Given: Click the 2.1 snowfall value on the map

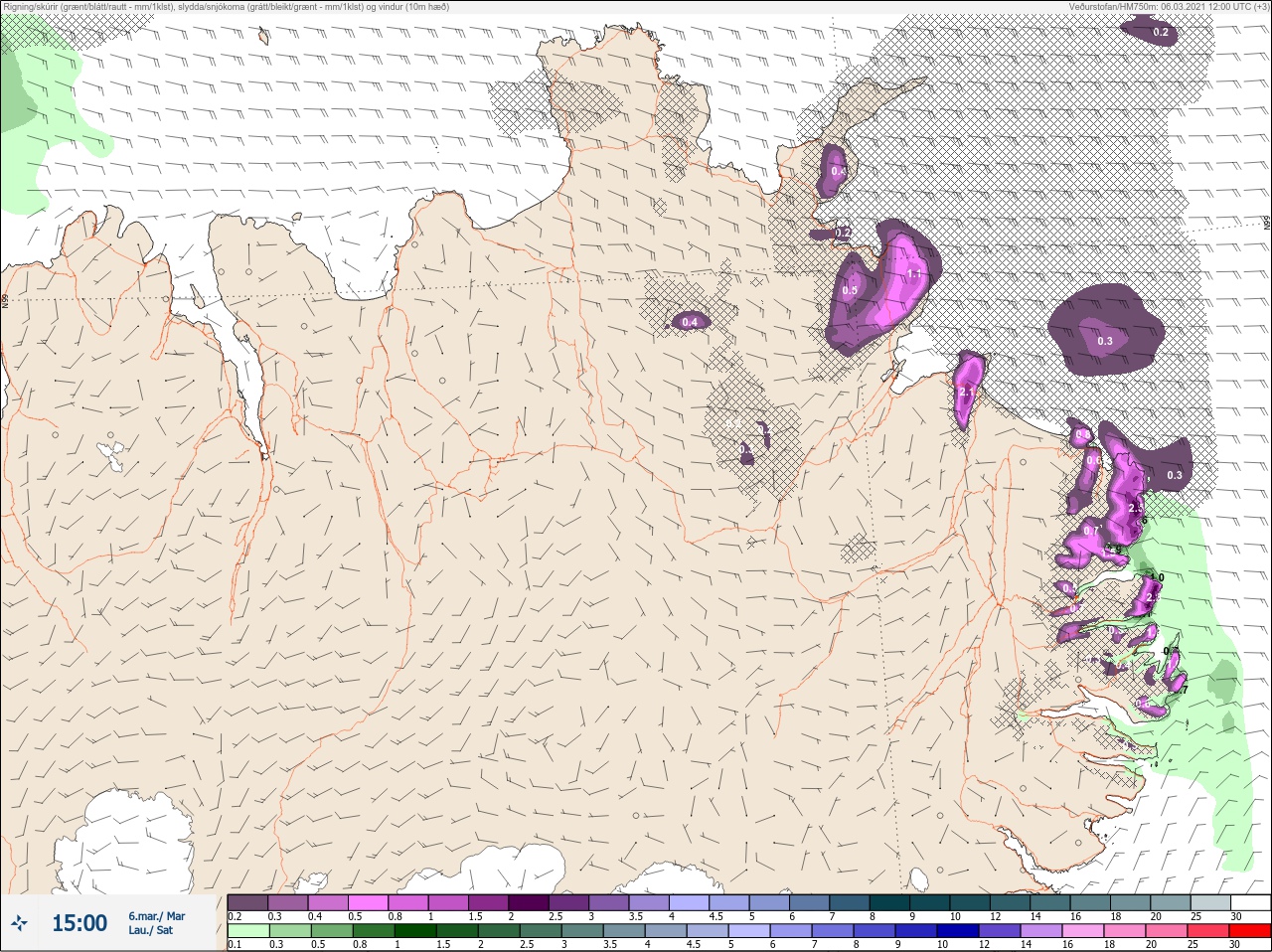Looking at the screenshot, I should point(967,392).
